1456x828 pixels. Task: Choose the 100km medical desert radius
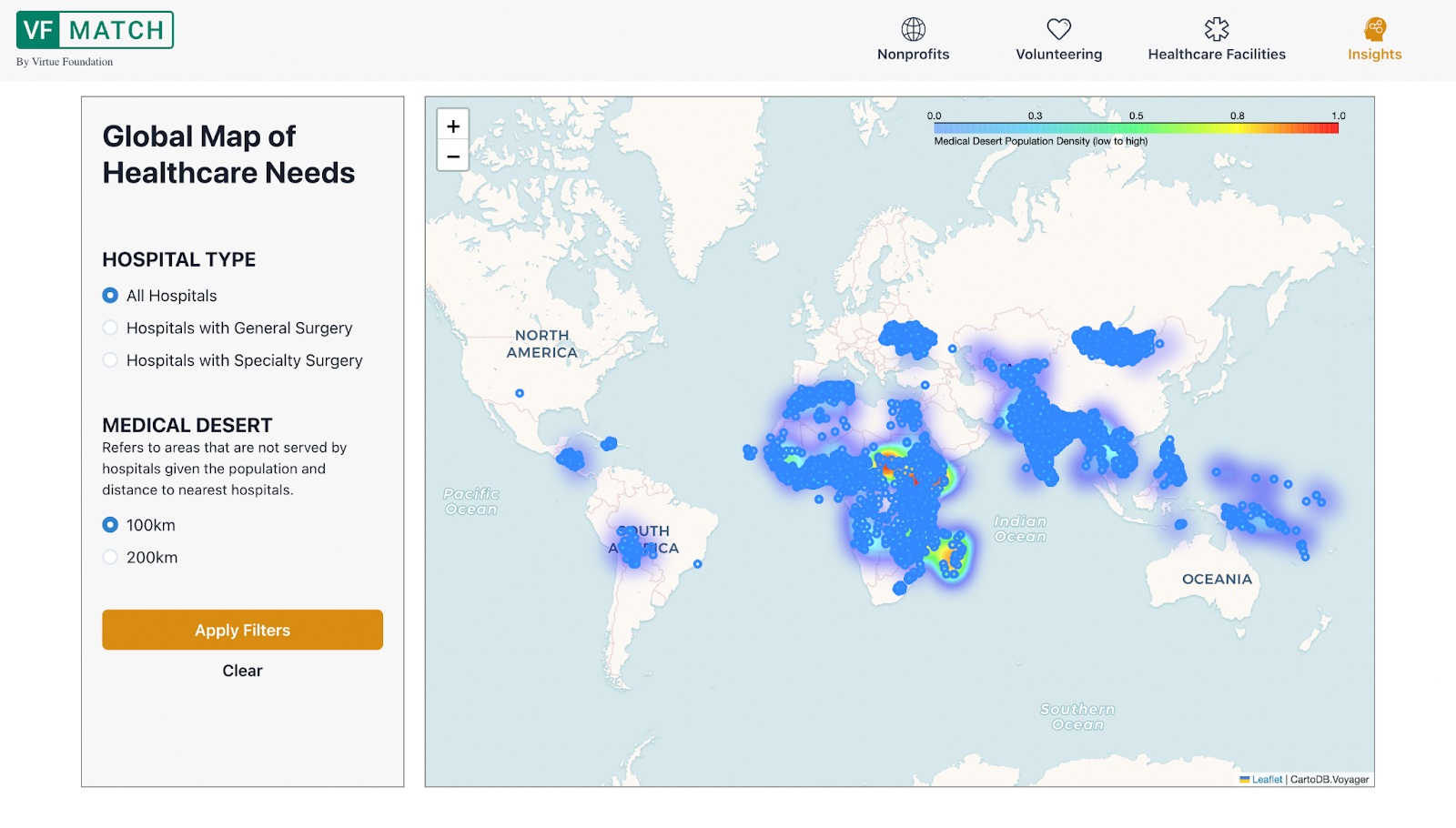[x=109, y=525]
